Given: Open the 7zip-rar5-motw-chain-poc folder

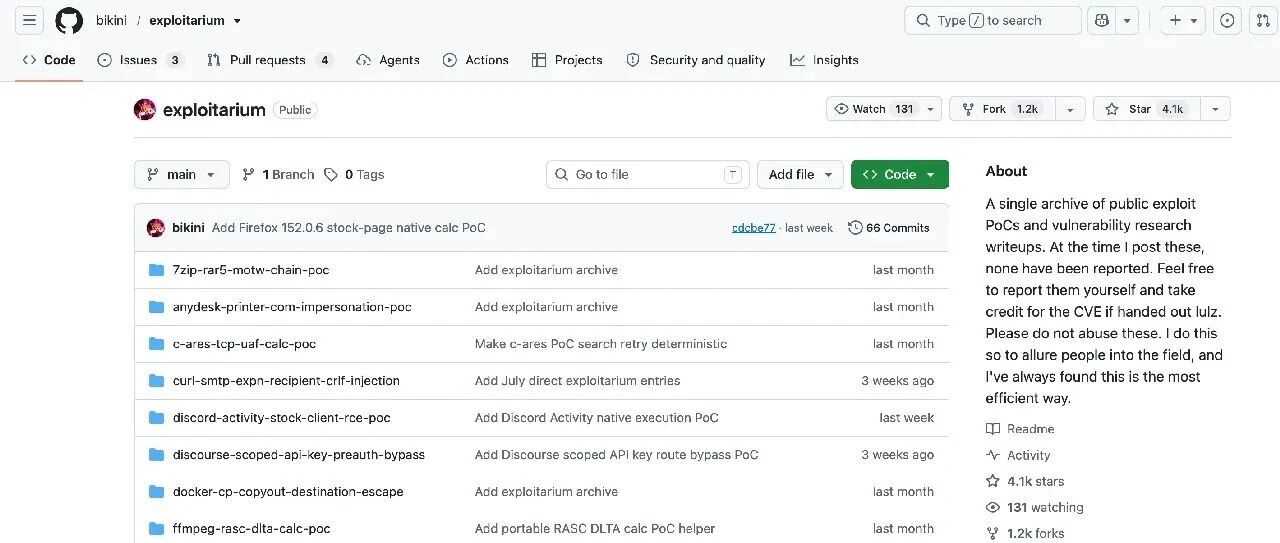Looking at the screenshot, I should pyautogui.click(x=251, y=270).
